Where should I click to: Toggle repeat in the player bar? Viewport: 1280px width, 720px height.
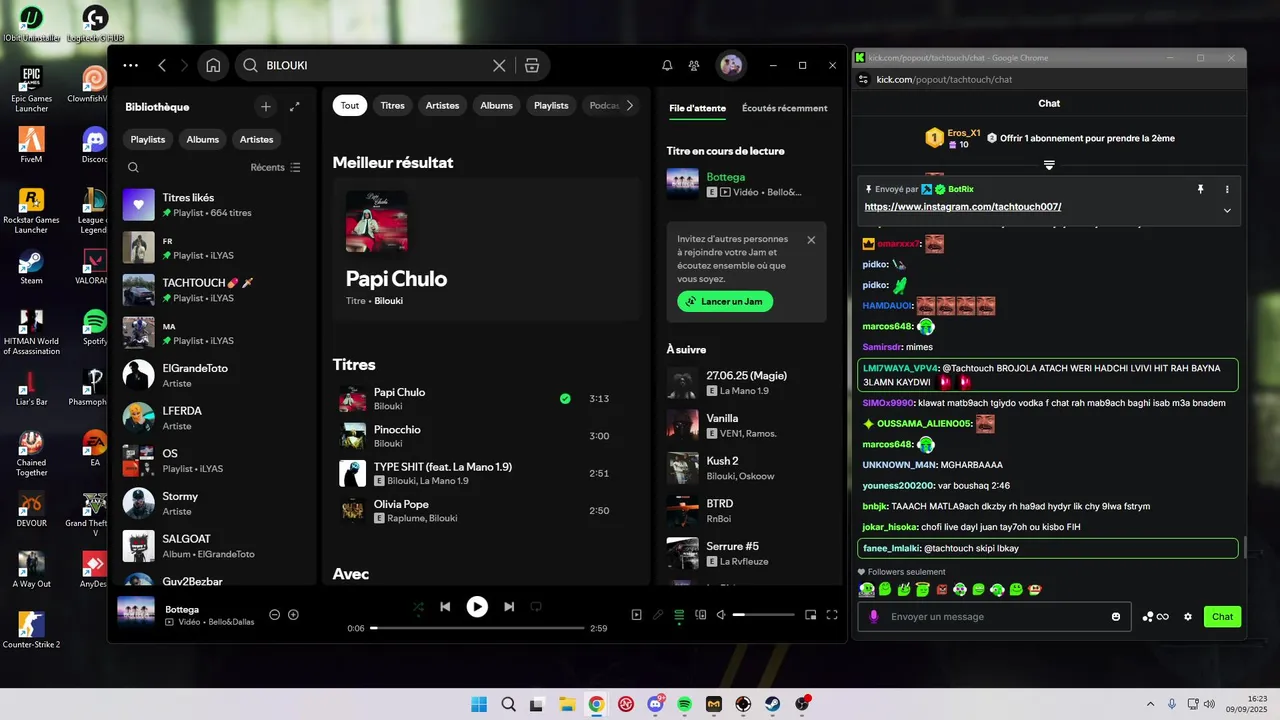coord(536,606)
